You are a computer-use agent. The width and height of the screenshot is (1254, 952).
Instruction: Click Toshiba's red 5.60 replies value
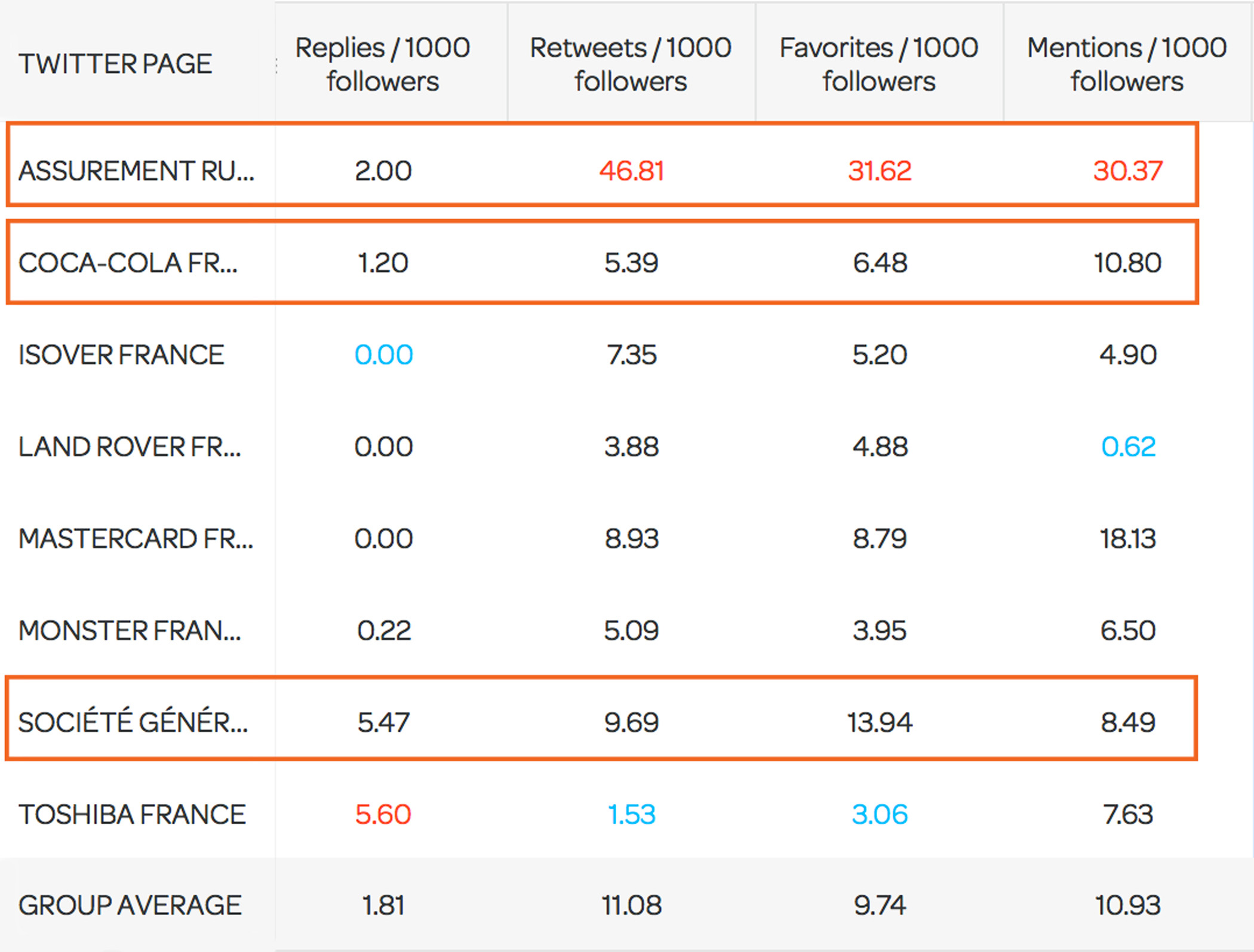[x=383, y=814]
